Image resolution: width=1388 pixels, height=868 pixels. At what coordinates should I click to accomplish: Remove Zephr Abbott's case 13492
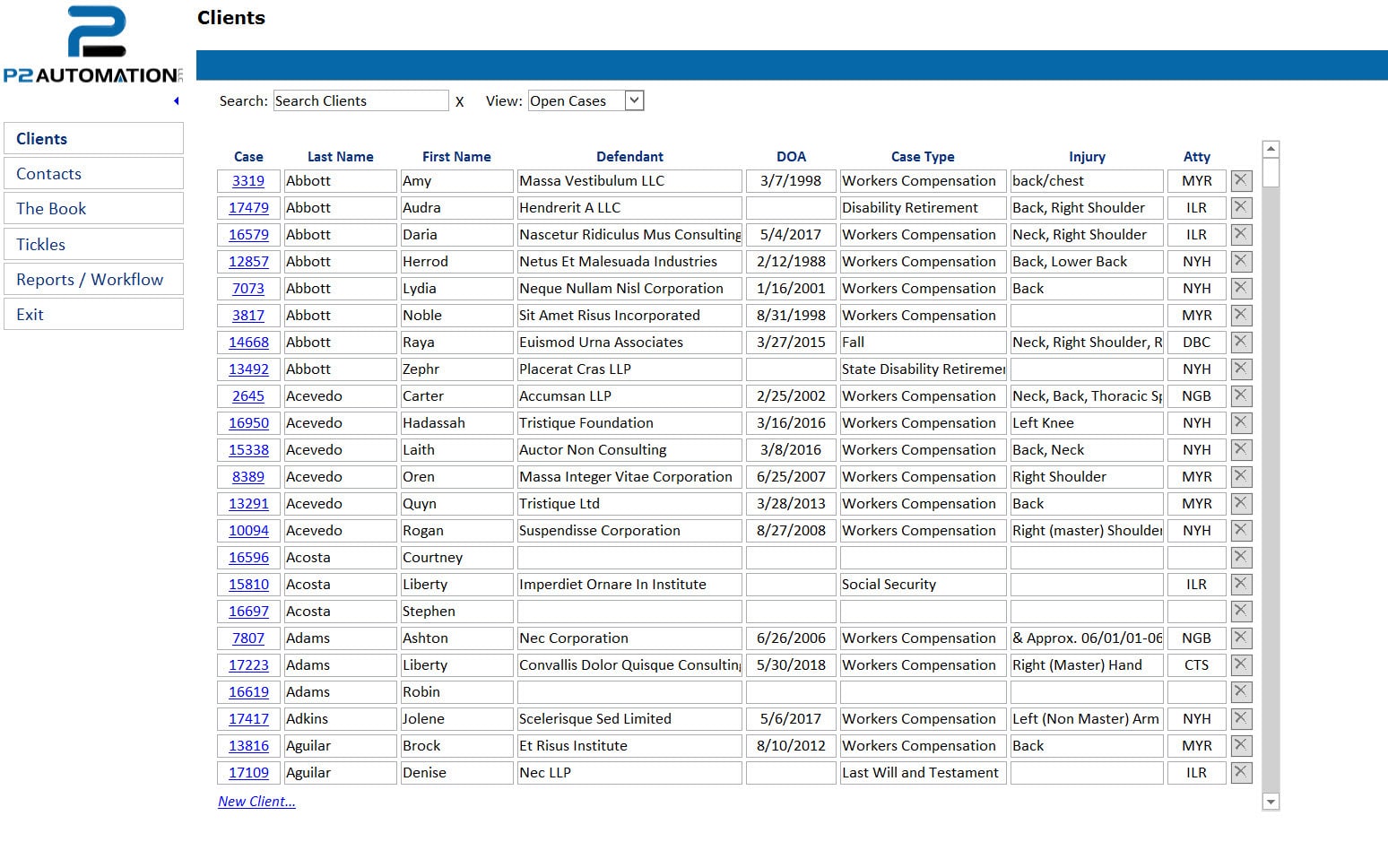1241,369
